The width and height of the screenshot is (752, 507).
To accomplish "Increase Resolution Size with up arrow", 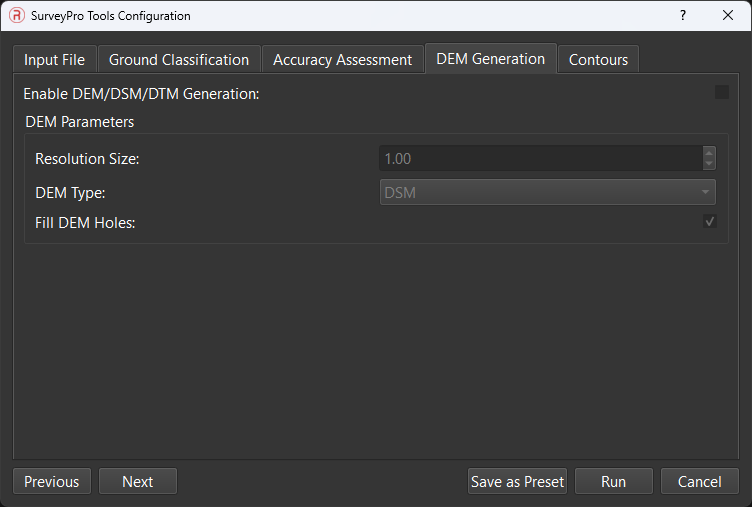I will tap(709, 153).
